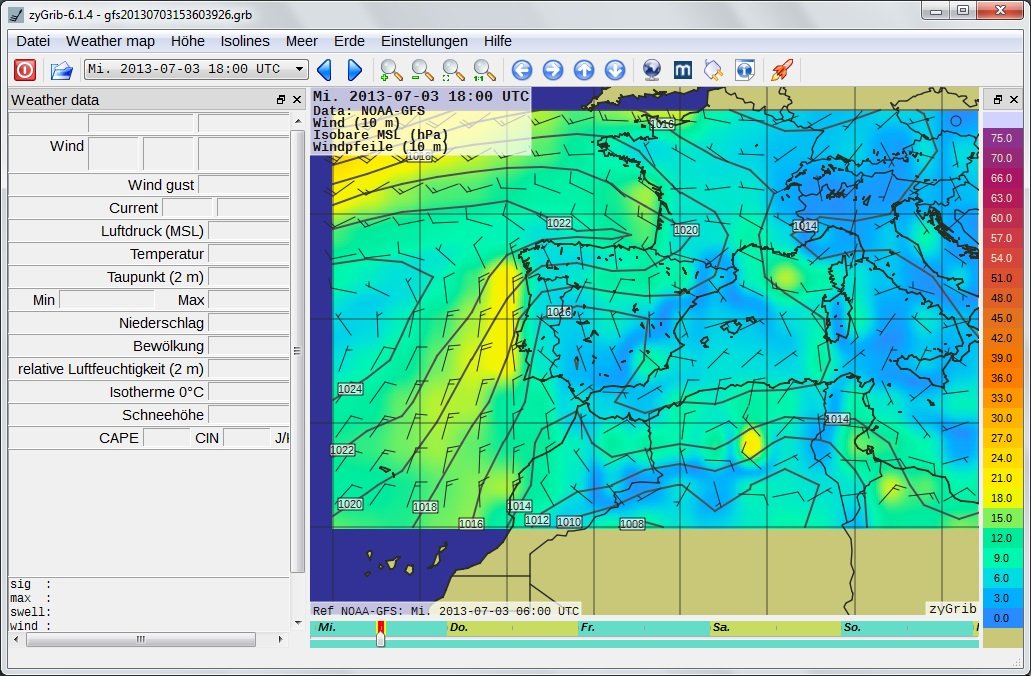Open the forecast date dropdown
The image size is (1031, 676).
coord(299,69)
